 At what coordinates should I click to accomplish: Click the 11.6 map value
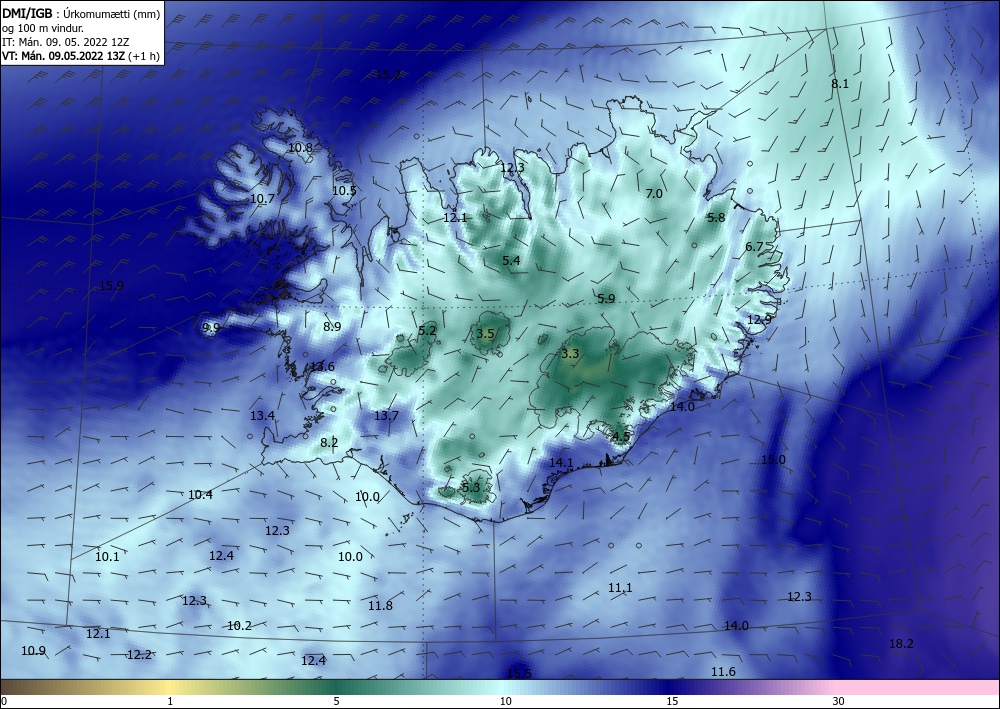(723, 671)
